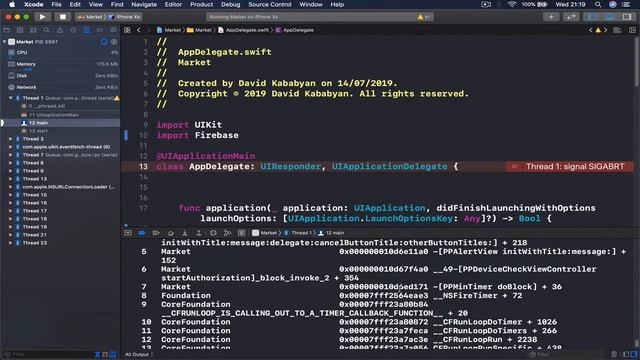
Task: Open the report navigator icon
Action: (x=113, y=30)
